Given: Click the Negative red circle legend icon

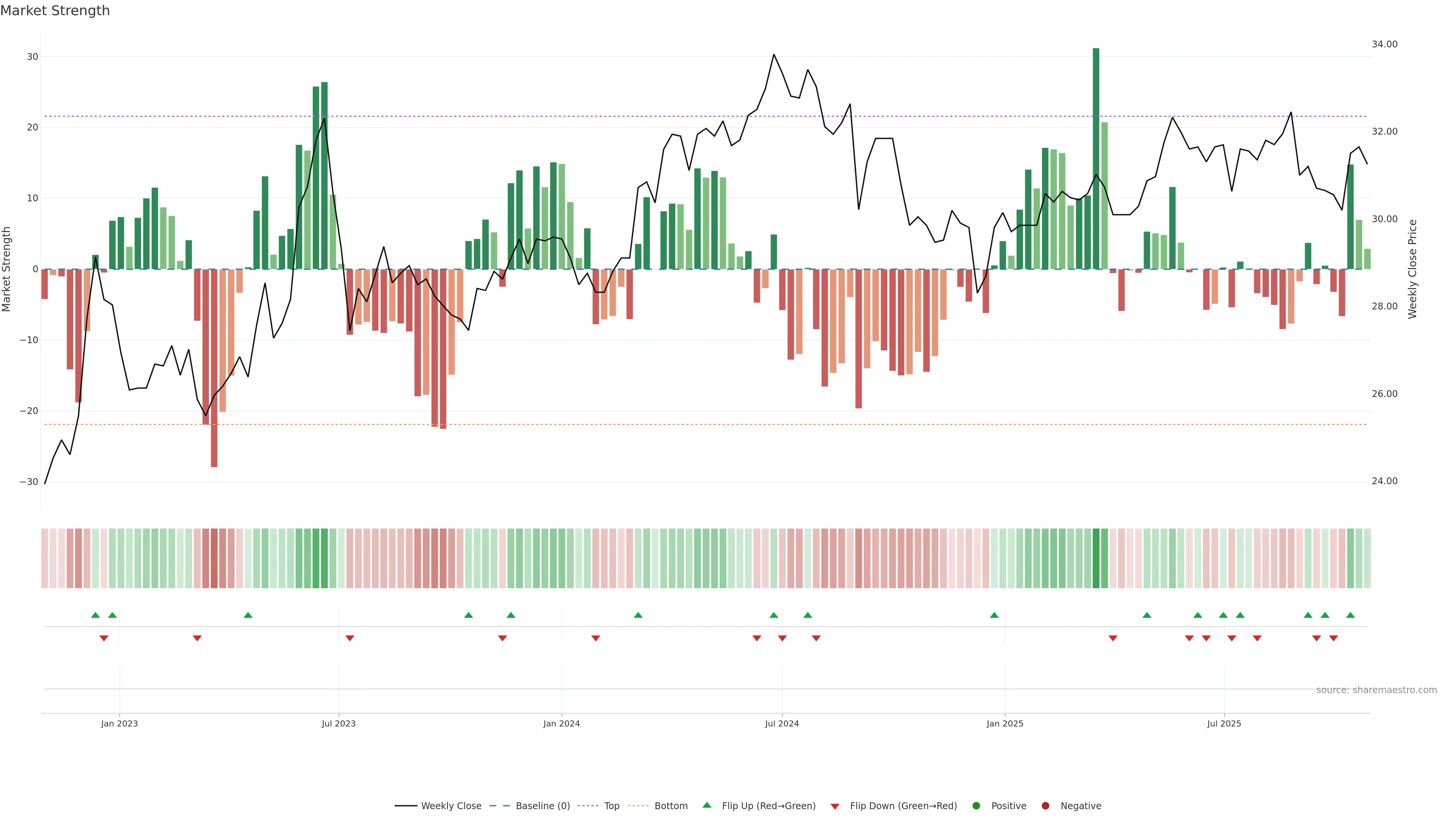Looking at the screenshot, I should [1045, 806].
